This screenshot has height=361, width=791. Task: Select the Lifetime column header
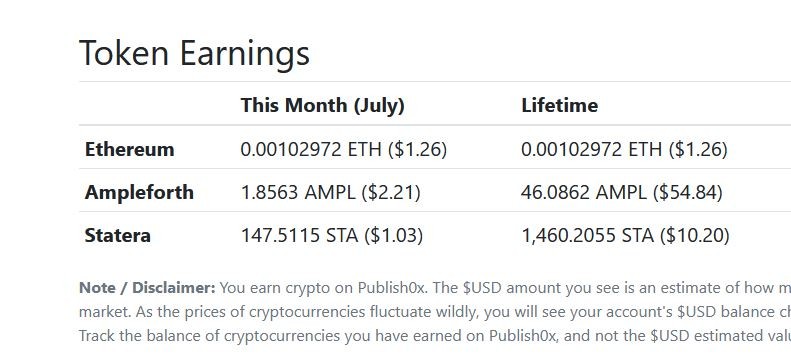click(x=559, y=105)
